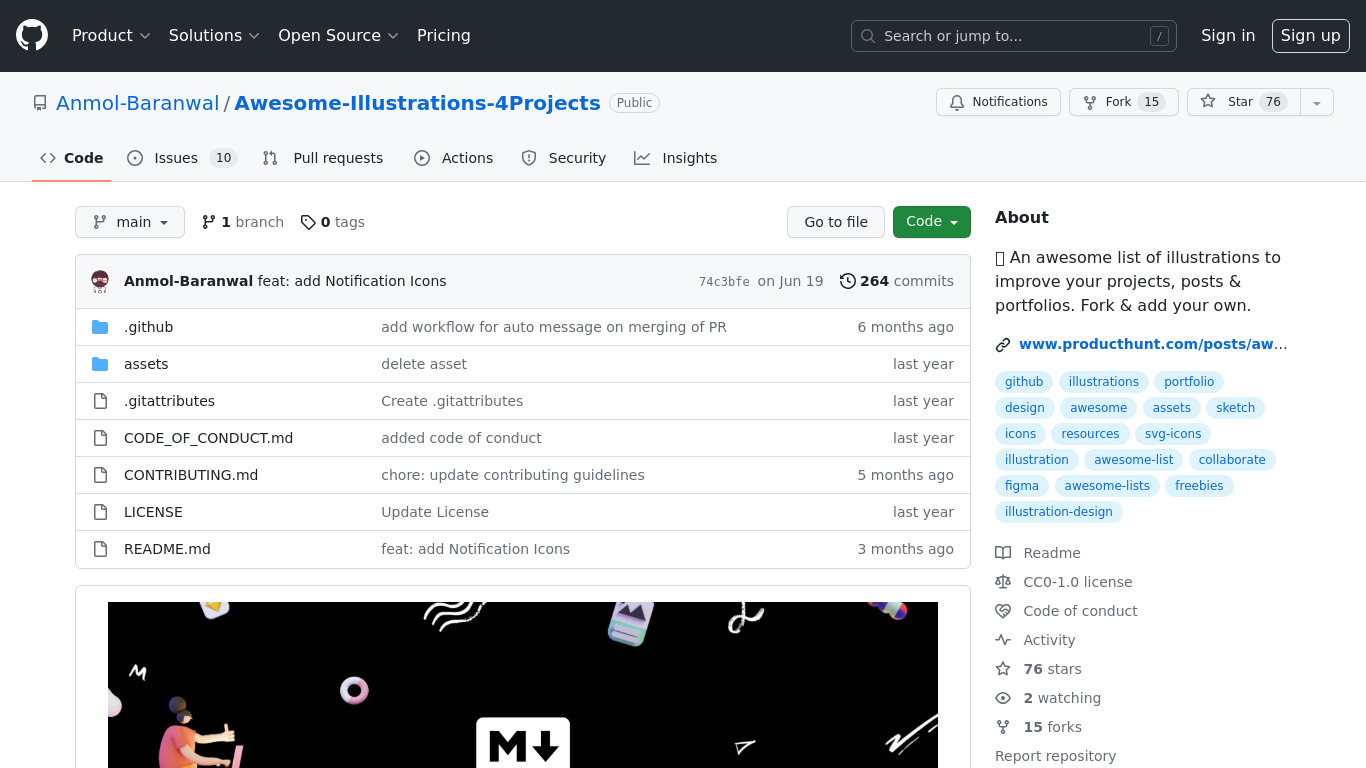This screenshot has height=768, width=1366.
Task: Click the GitHub logo icon
Action: pos(32,36)
